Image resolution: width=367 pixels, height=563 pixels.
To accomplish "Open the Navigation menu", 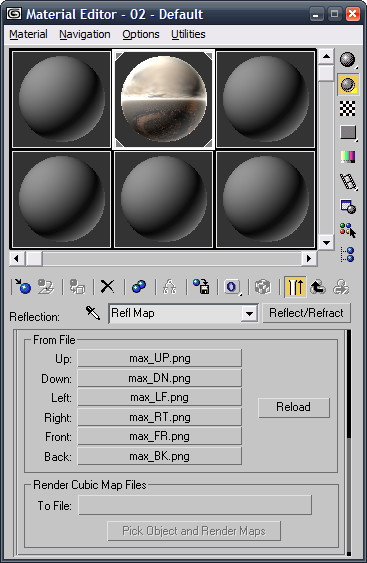I will pyautogui.click(x=85, y=34).
